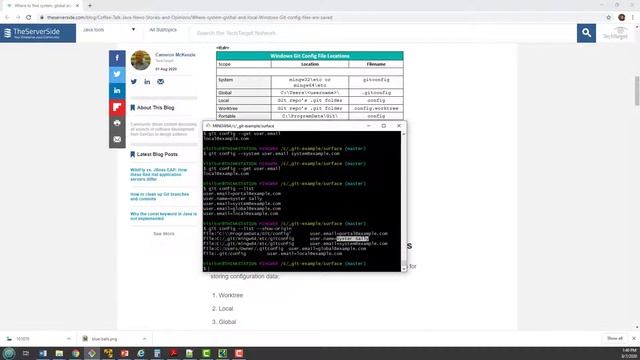
Task: Open author's Twitter profile icon under photo
Action: pos(134,82)
